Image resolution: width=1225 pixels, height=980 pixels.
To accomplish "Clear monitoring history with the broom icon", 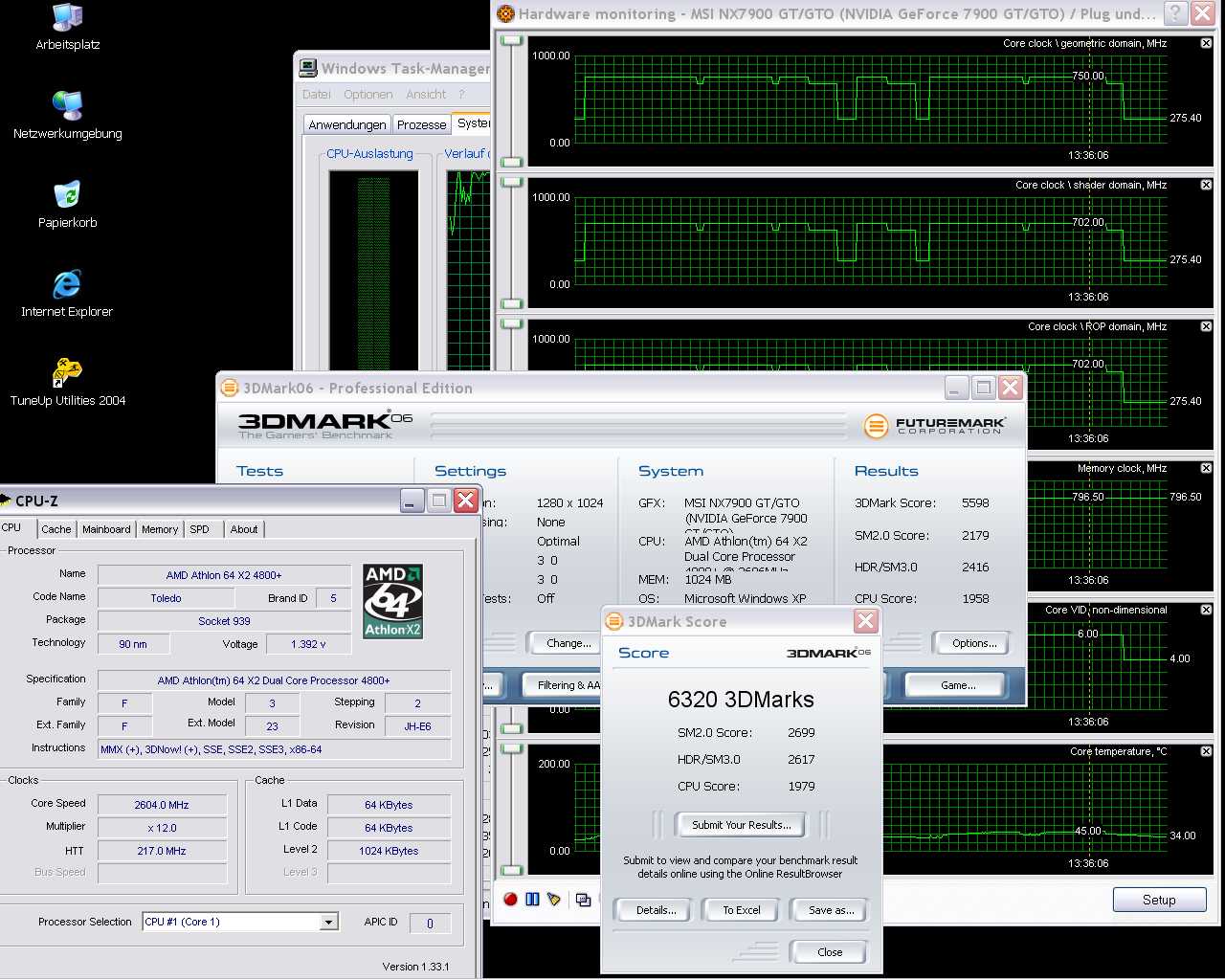I will pyautogui.click(x=553, y=899).
